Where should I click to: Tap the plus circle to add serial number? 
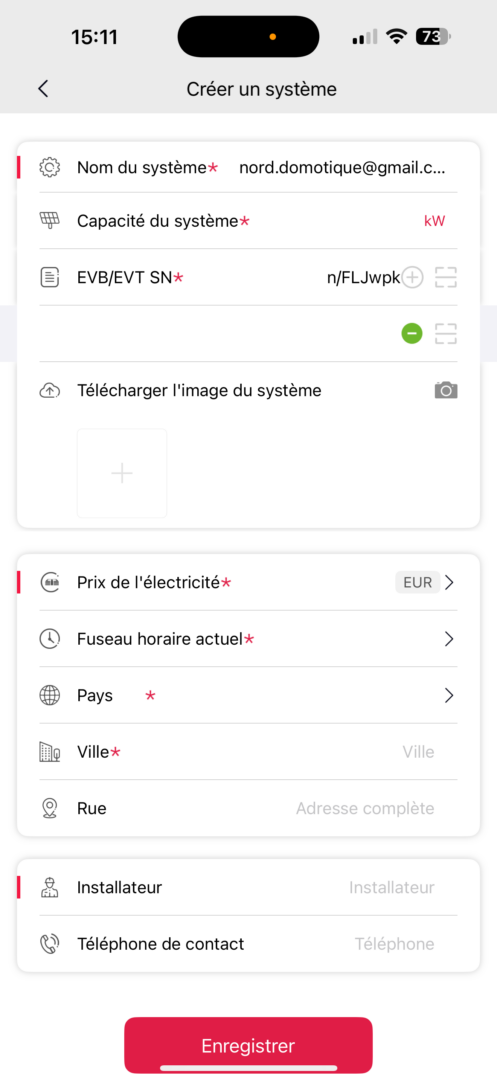412,278
